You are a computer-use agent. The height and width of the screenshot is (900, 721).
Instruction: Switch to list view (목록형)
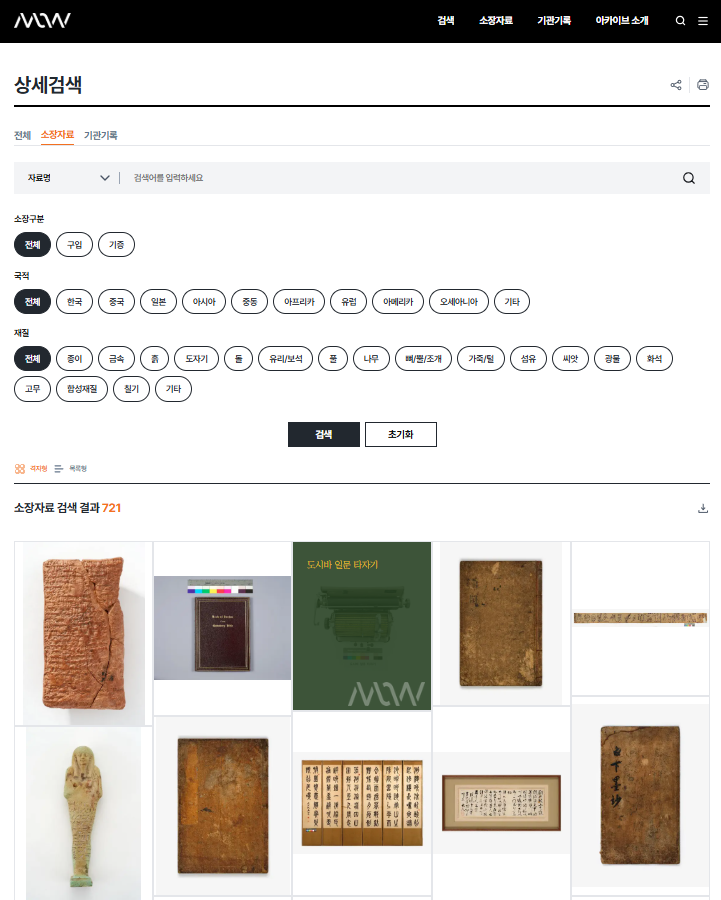[x=71, y=468]
